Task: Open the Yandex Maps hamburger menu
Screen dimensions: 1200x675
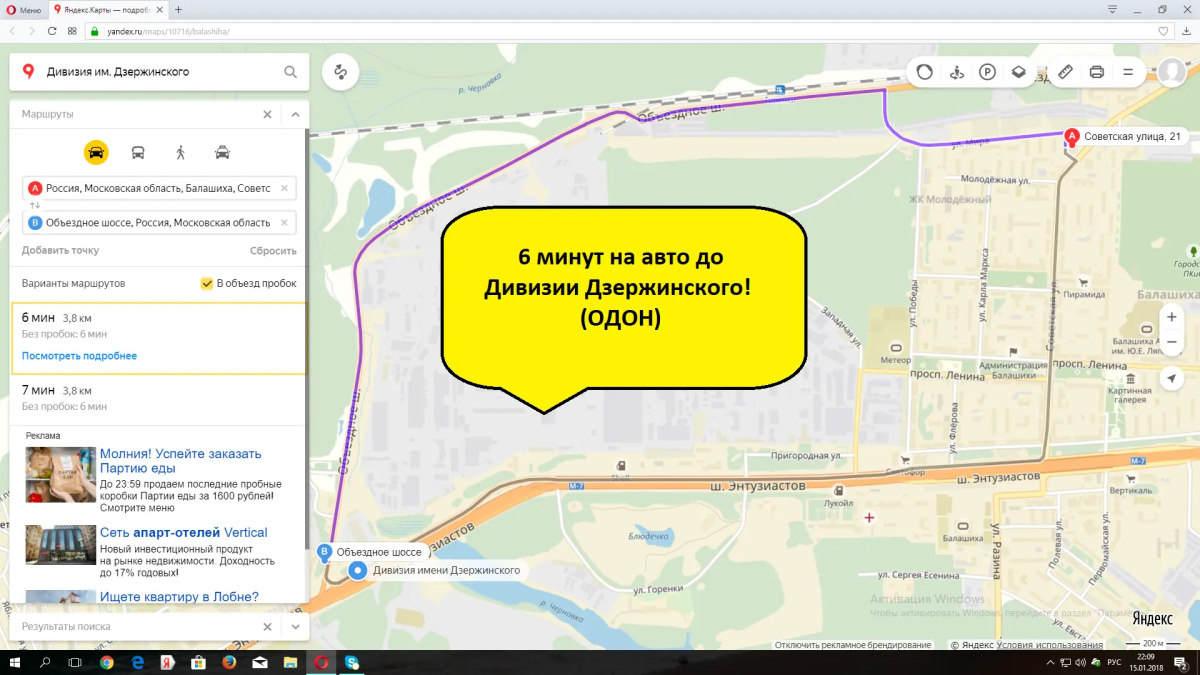Action: [x=1128, y=72]
